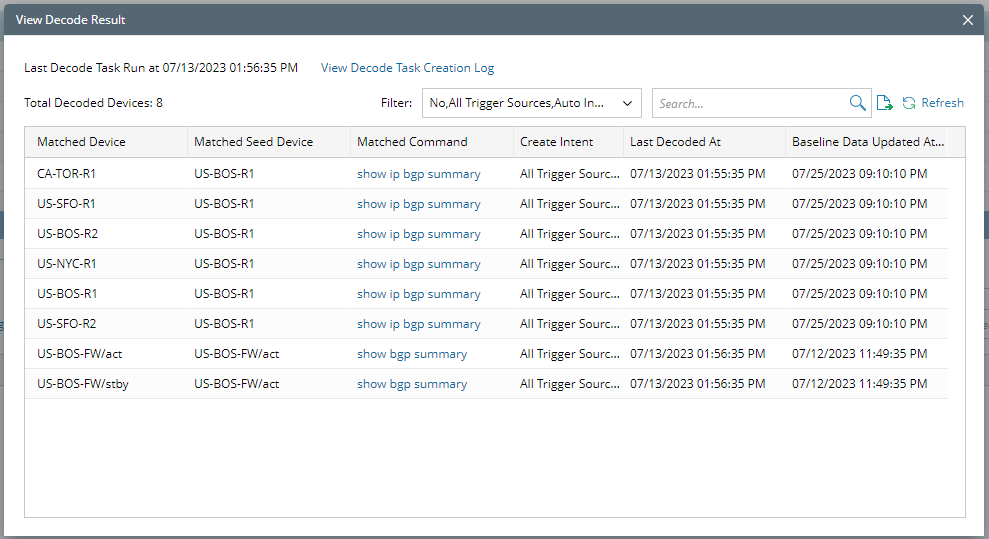Click the Refresh icon
The height and width of the screenshot is (539, 989).
tap(908, 103)
